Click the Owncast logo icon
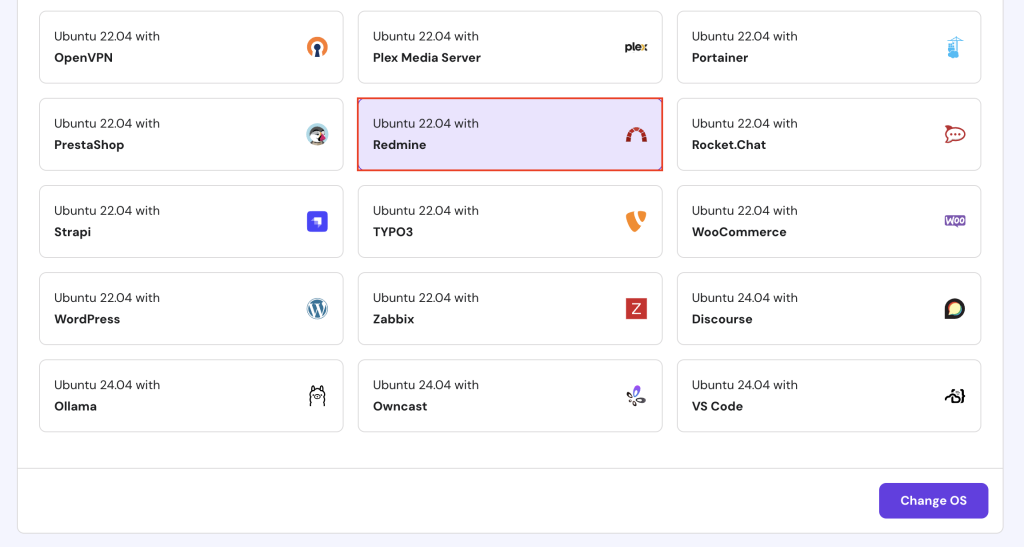1024x547 pixels. (x=636, y=396)
